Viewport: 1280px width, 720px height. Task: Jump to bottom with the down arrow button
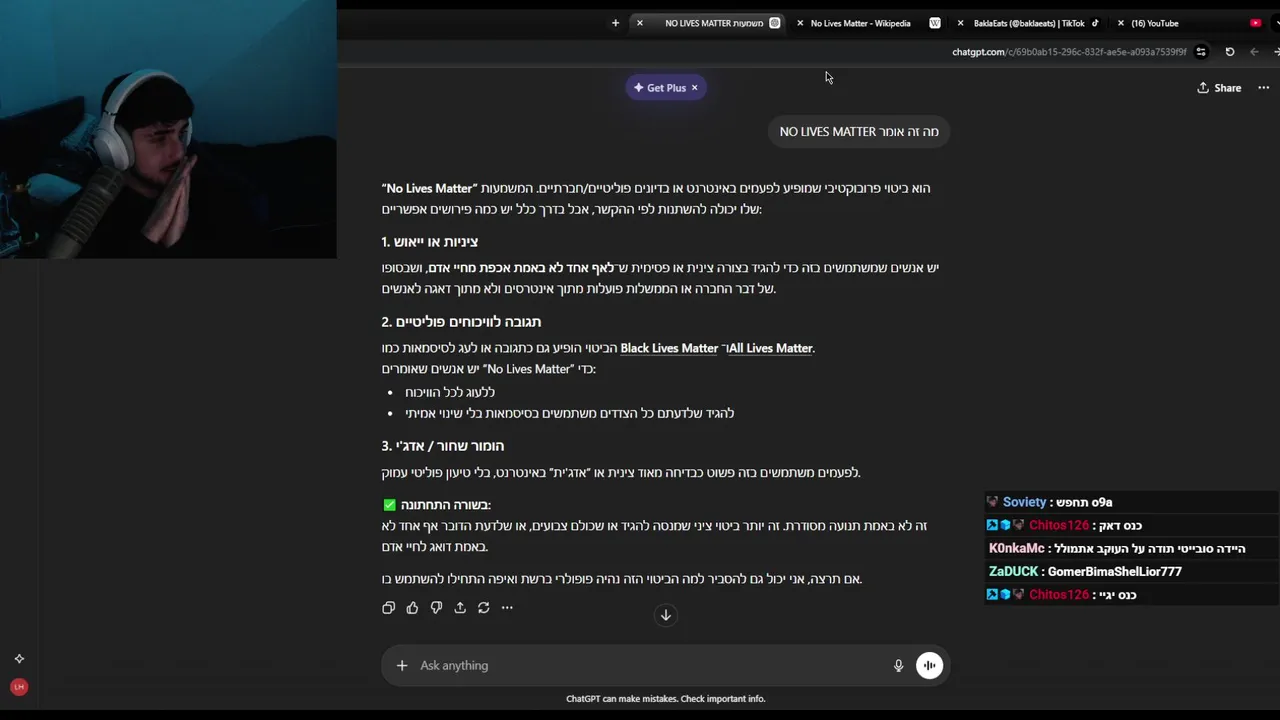pyautogui.click(x=665, y=615)
